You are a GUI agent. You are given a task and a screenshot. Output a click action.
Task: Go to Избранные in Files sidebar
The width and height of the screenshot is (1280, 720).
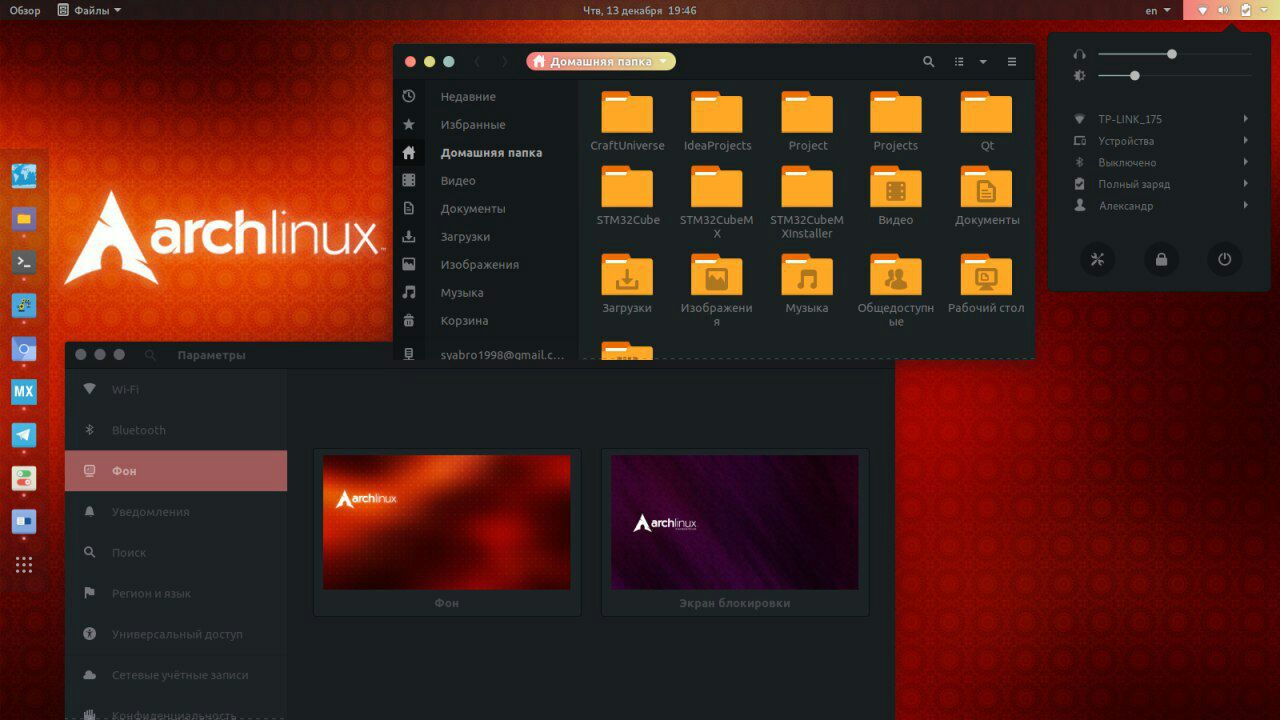[486, 125]
